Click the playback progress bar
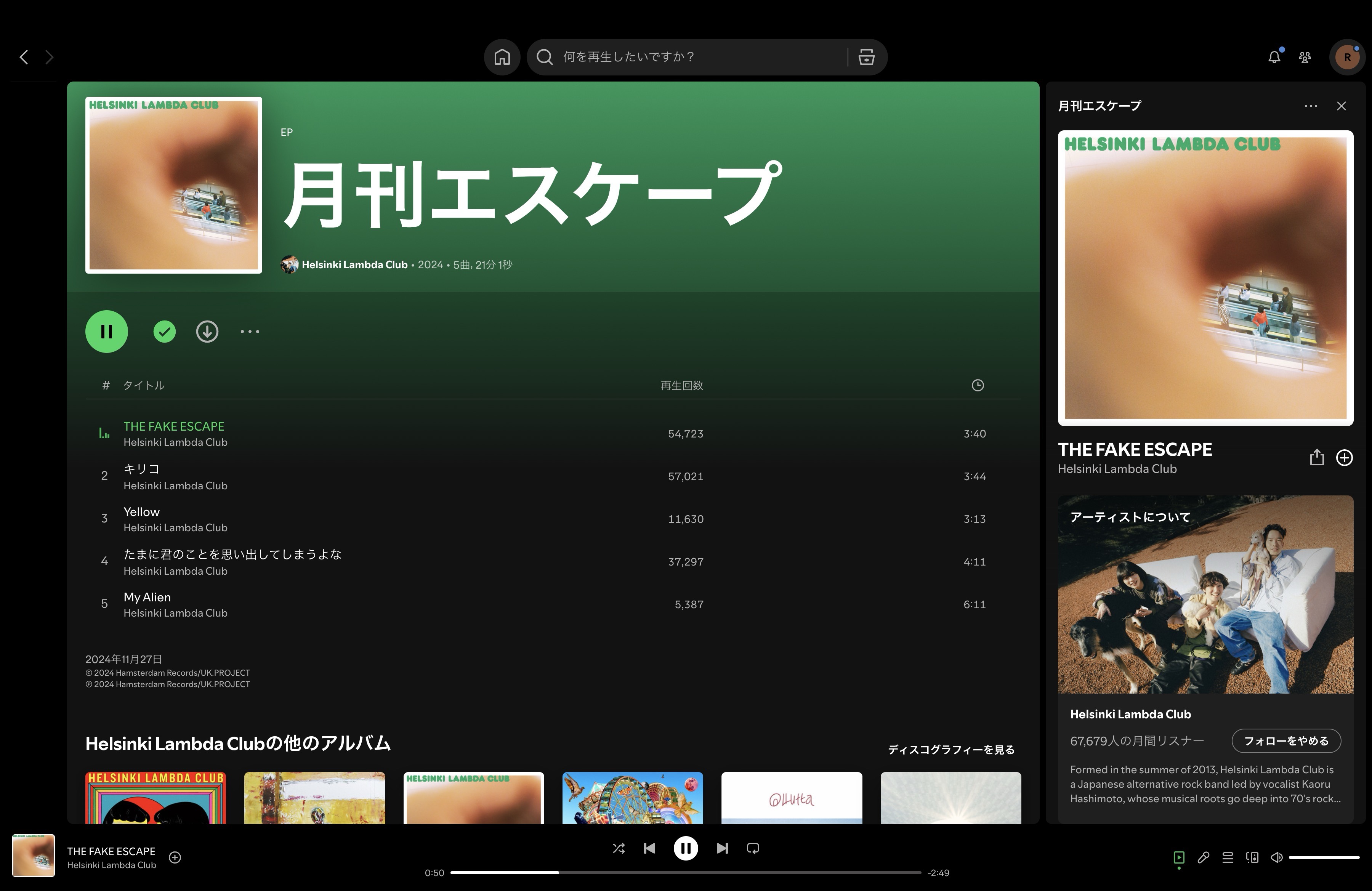1372x891 pixels. [x=685, y=873]
